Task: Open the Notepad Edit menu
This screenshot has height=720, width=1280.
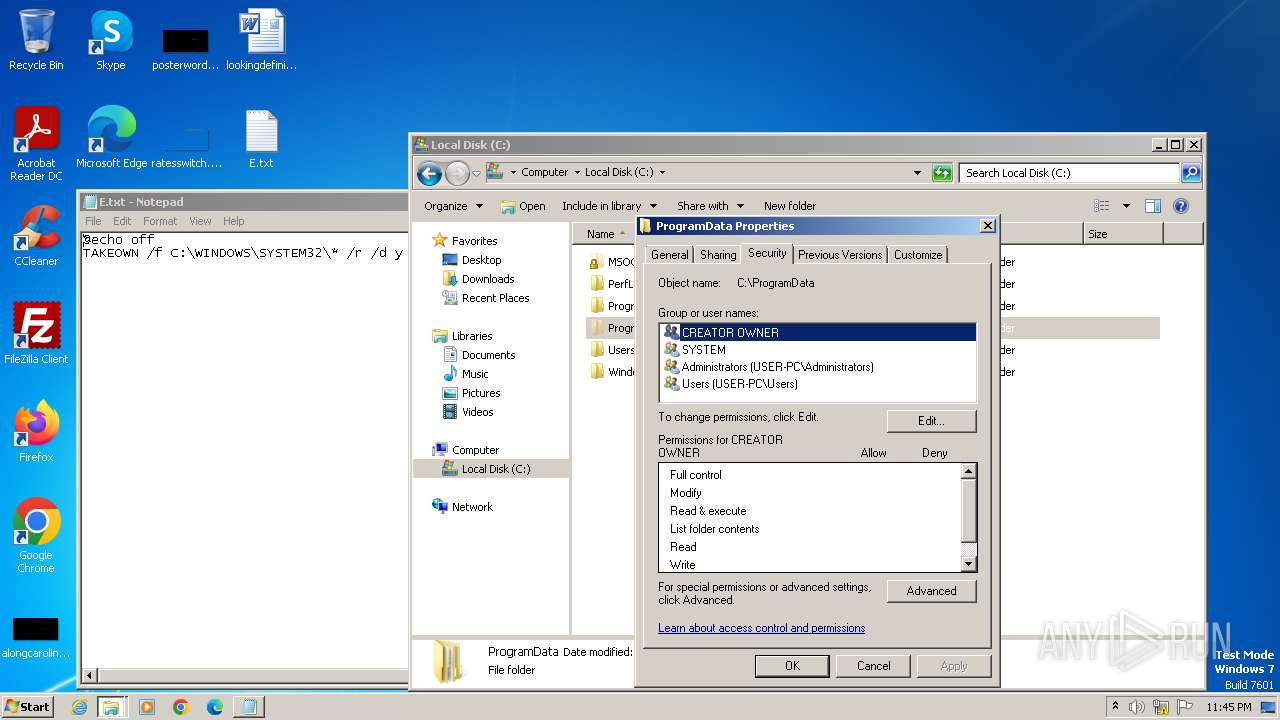Action: [122, 221]
